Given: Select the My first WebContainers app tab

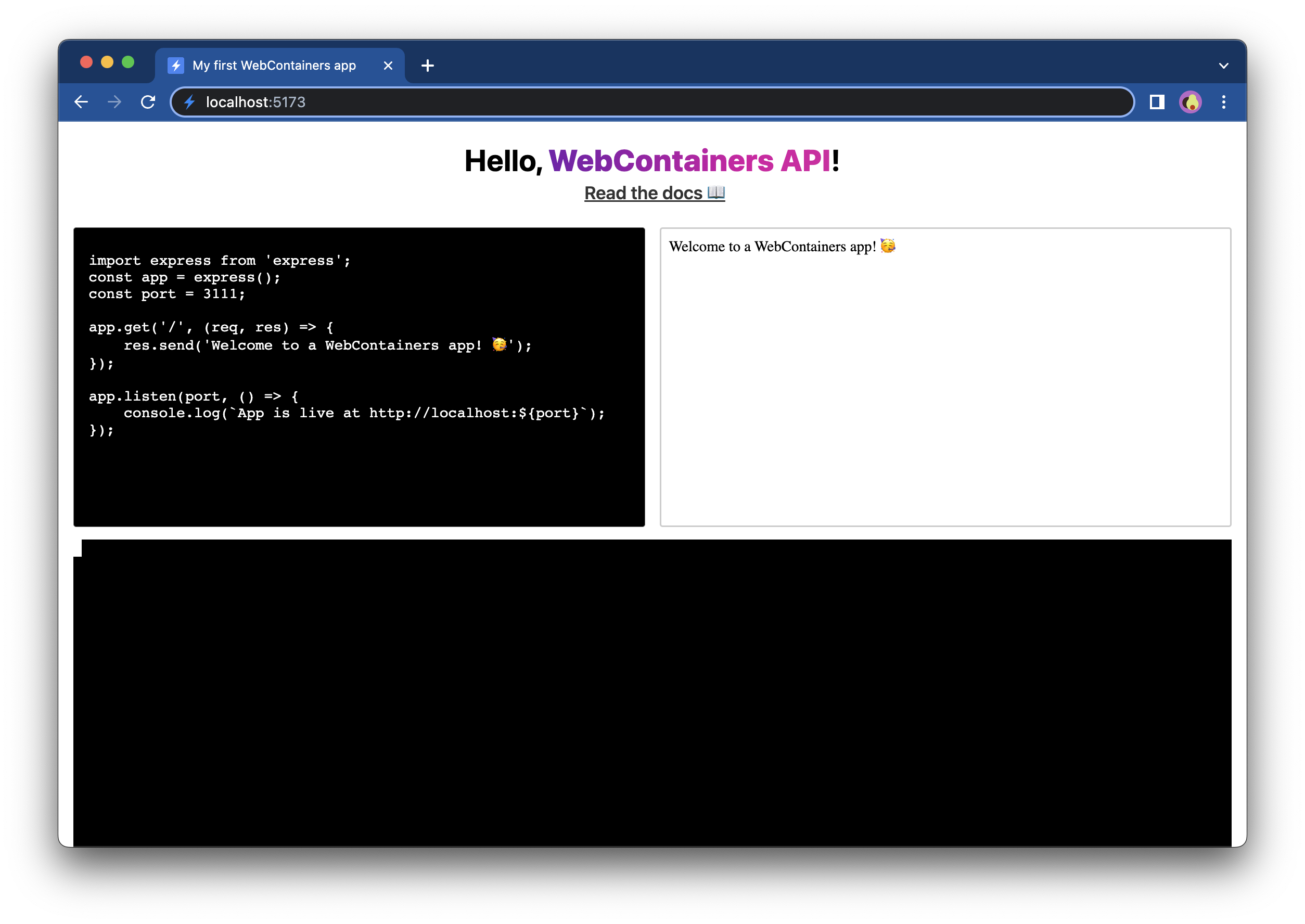Looking at the screenshot, I should [274, 66].
